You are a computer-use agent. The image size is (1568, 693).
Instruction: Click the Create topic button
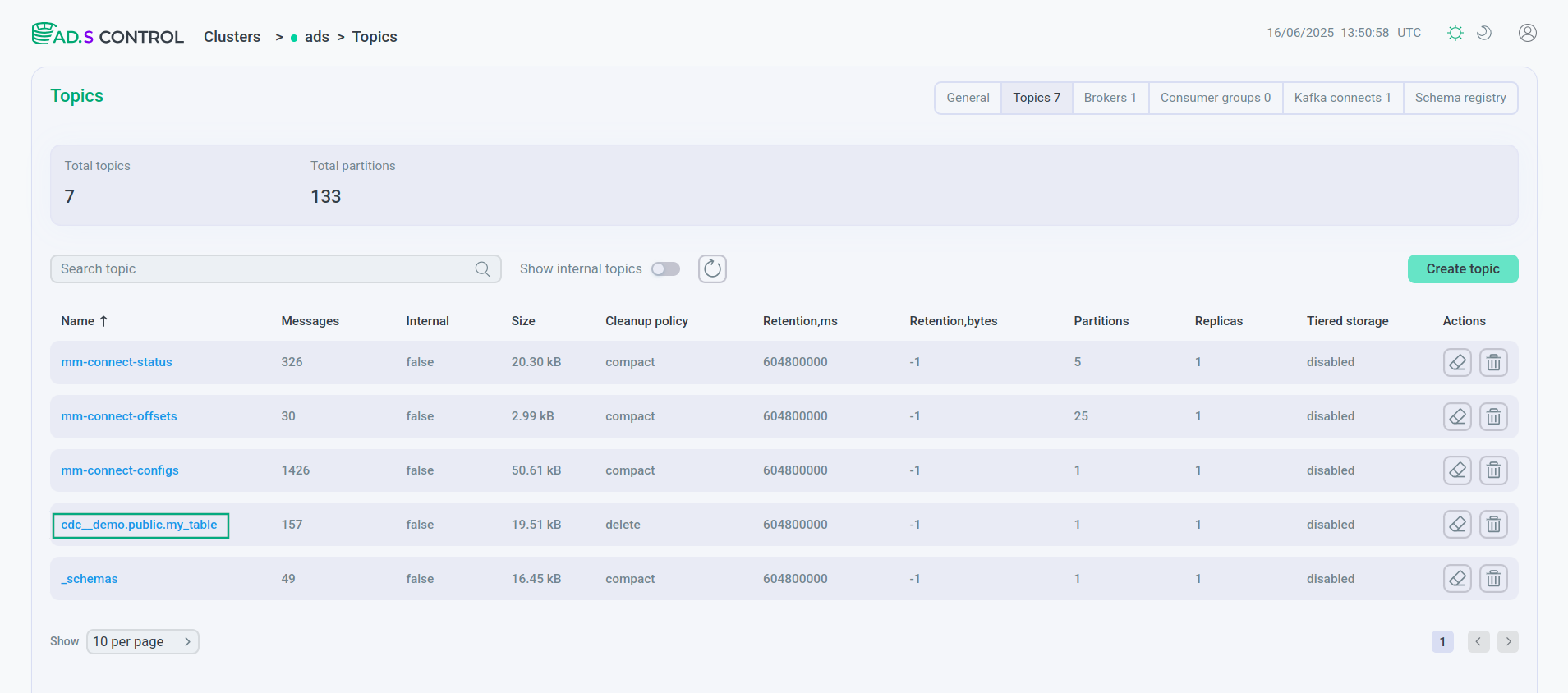[1463, 269]
